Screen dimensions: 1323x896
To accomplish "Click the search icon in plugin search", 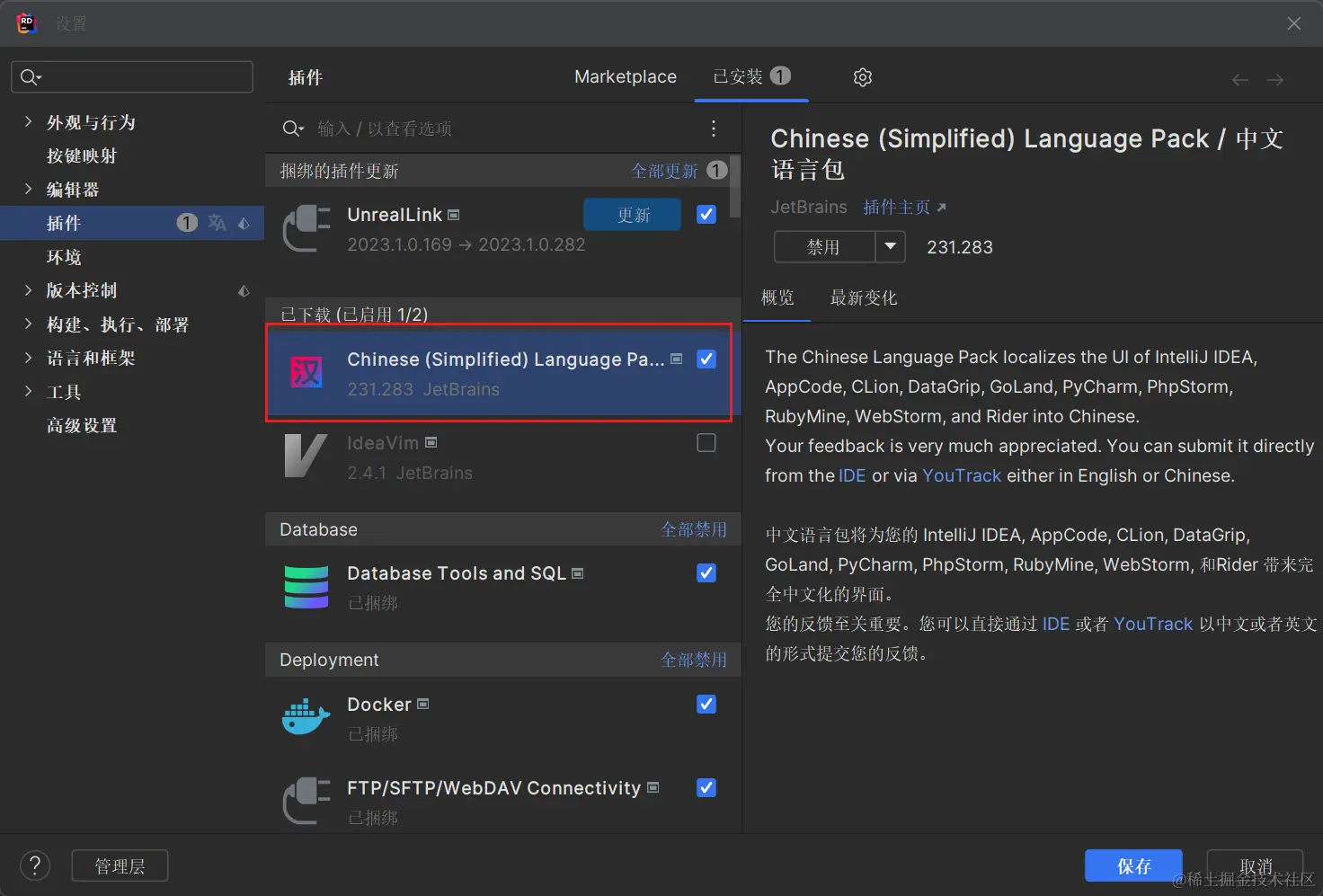I will pos(293,129).
